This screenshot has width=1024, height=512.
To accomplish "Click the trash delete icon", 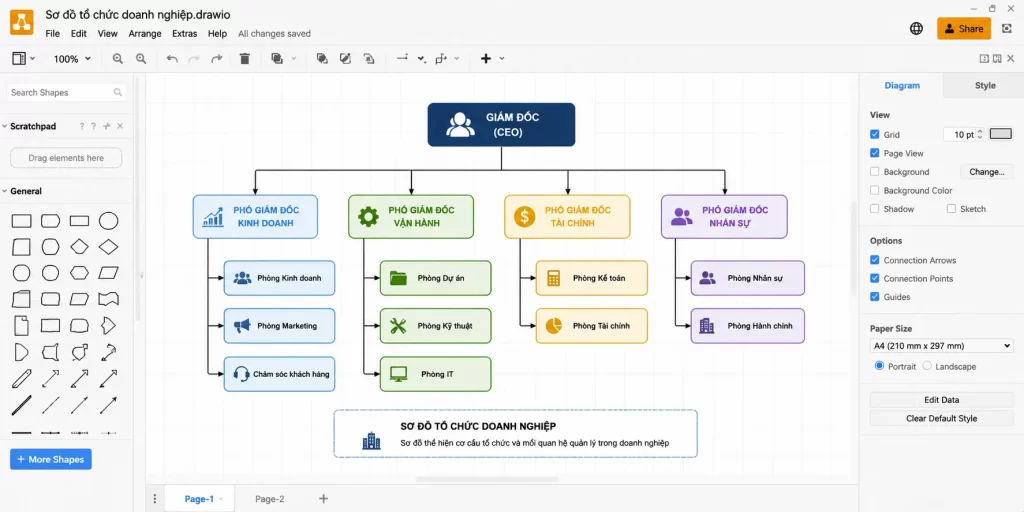I will pyautogui.click(x=245, y=59).
